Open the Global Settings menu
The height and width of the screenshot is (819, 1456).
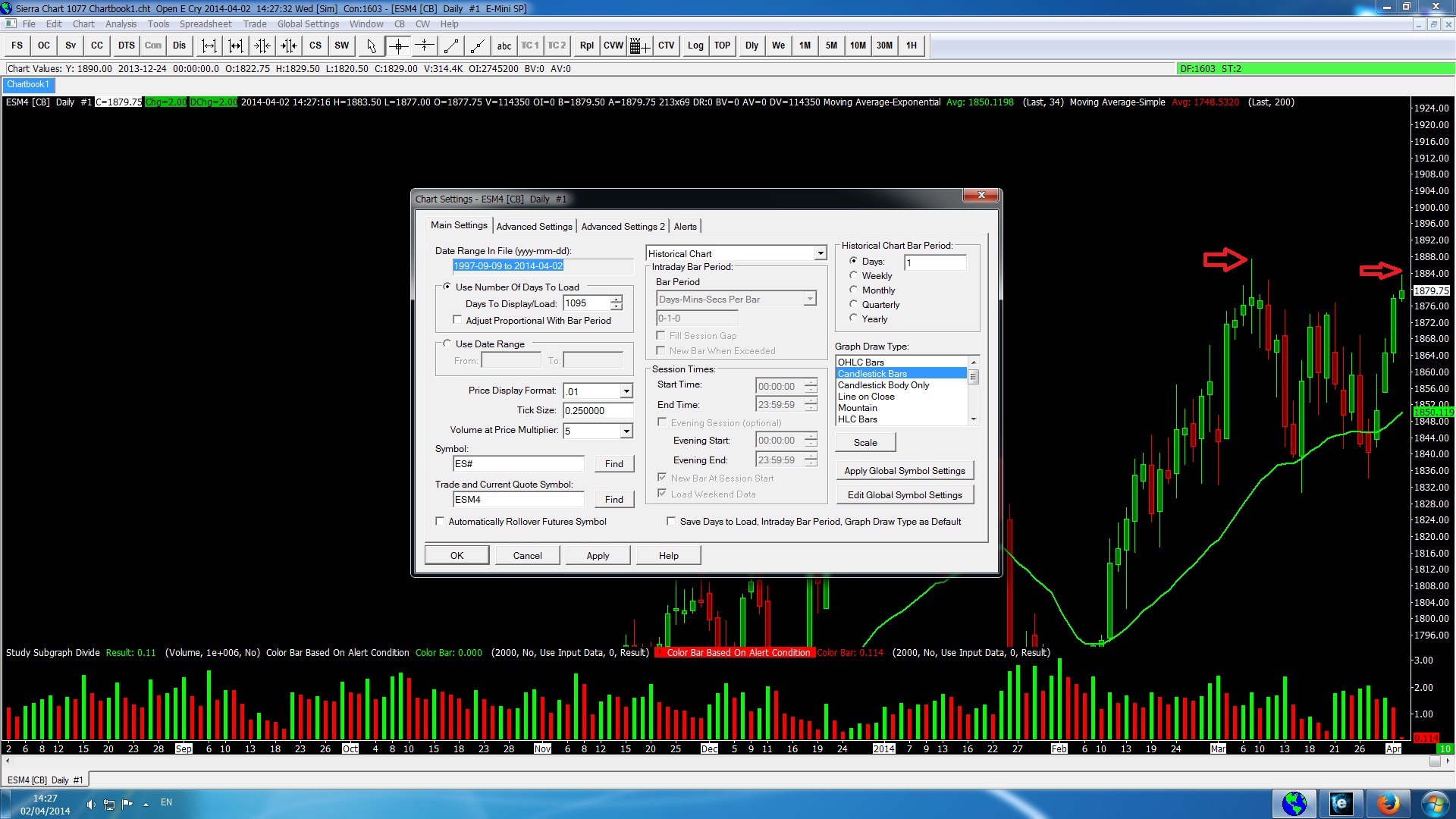(x=308, y=24)
